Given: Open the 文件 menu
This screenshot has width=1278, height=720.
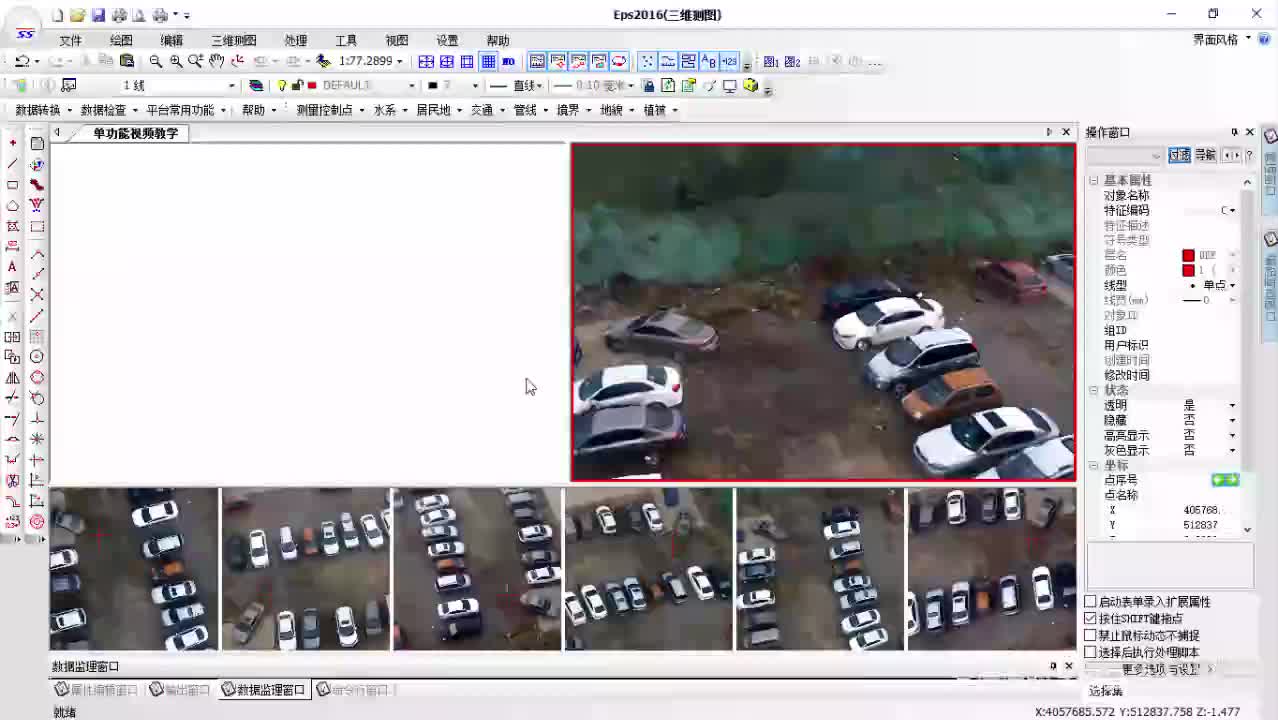Looking at the screenshot, I should point(70,40).
